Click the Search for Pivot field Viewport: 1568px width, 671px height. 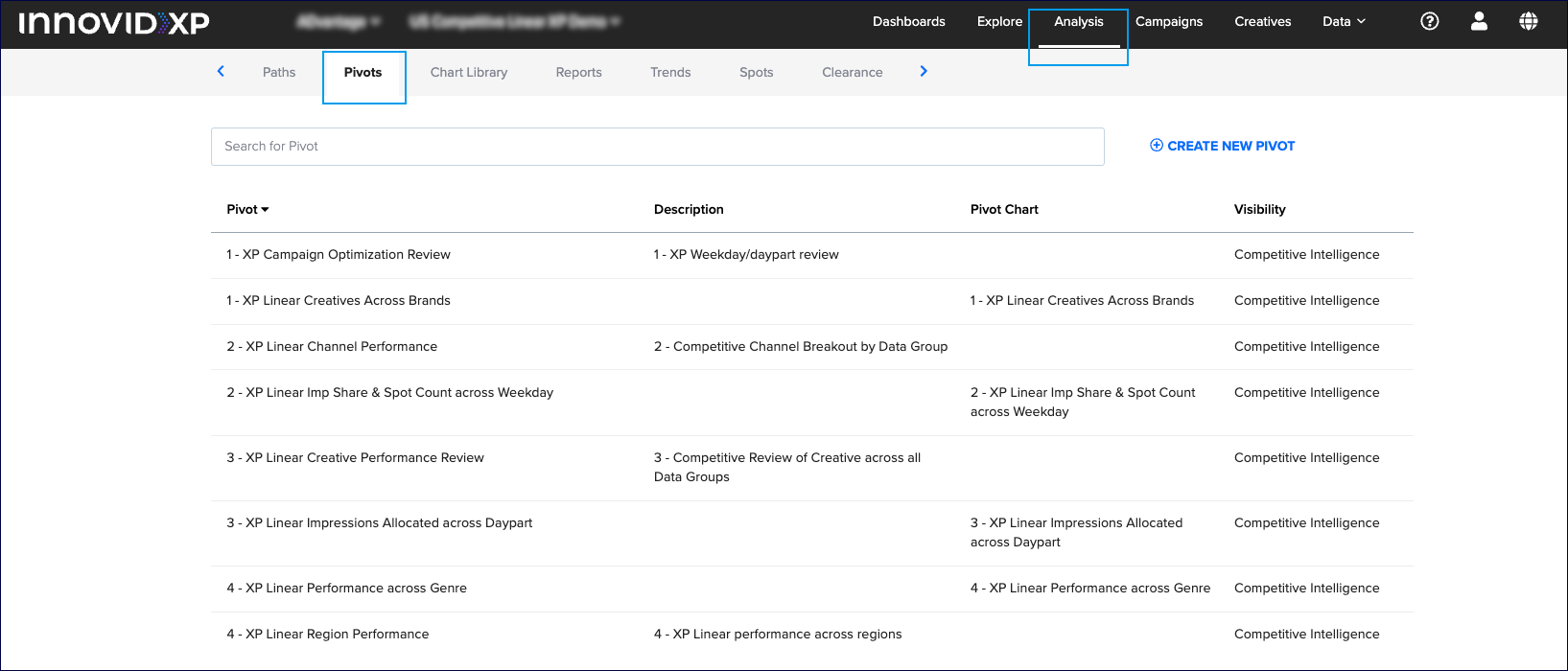pyautogui.click(x=657, y=146)
